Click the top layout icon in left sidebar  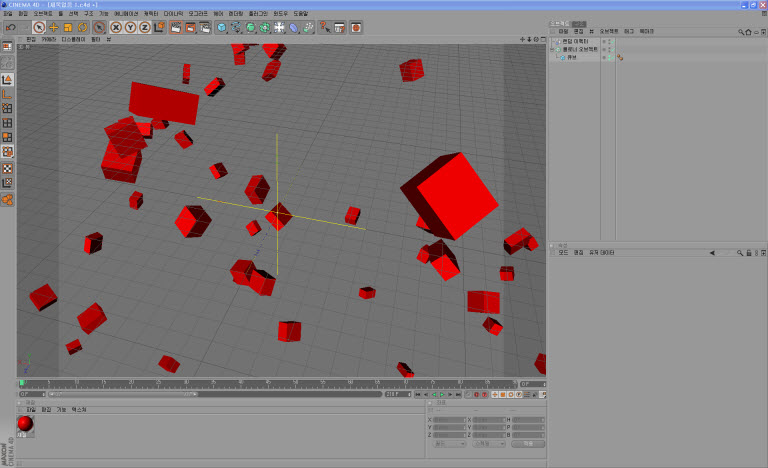7,47
